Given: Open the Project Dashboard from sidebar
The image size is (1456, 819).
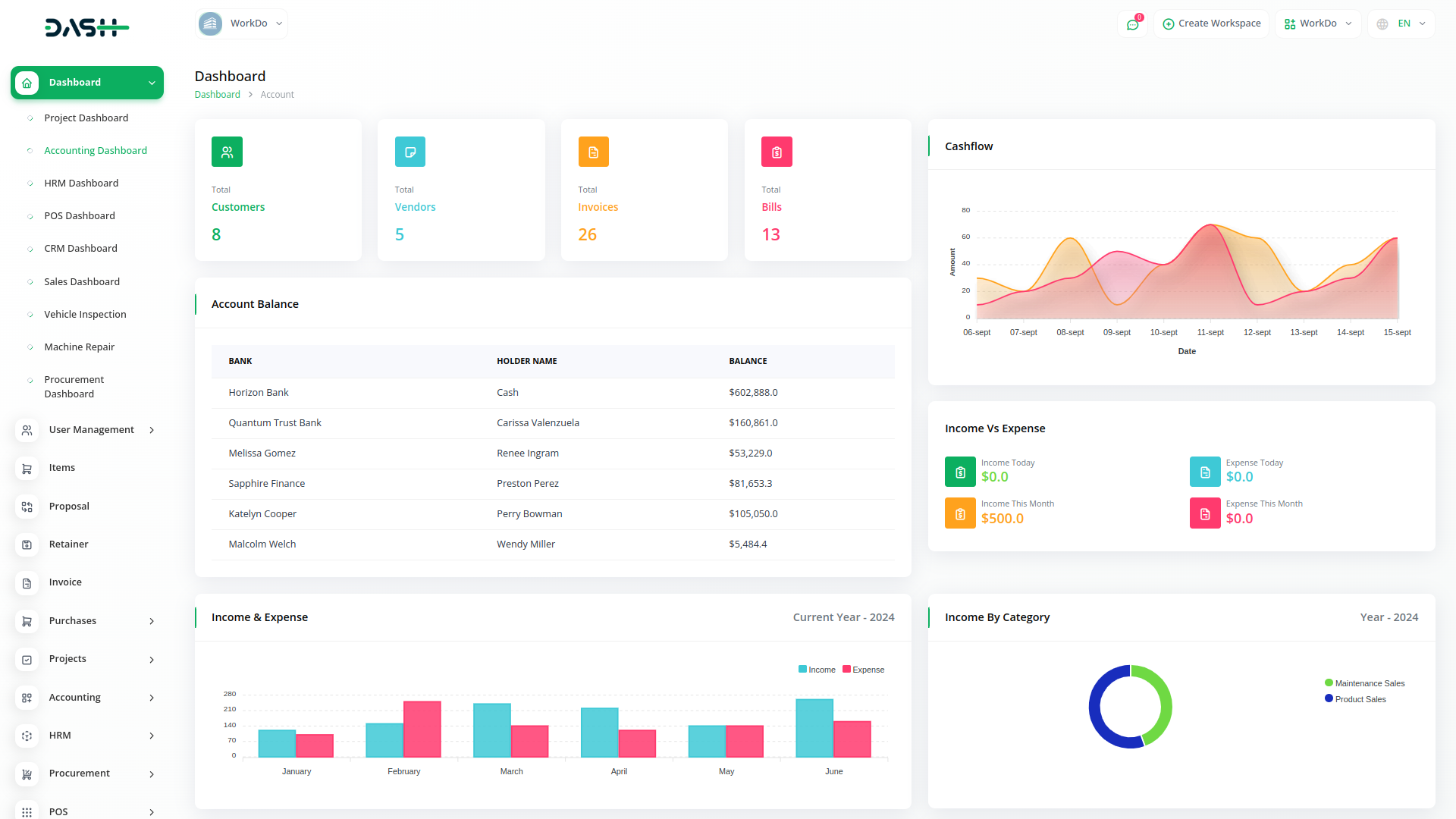Looking at the screenshot, I should 86,118.
